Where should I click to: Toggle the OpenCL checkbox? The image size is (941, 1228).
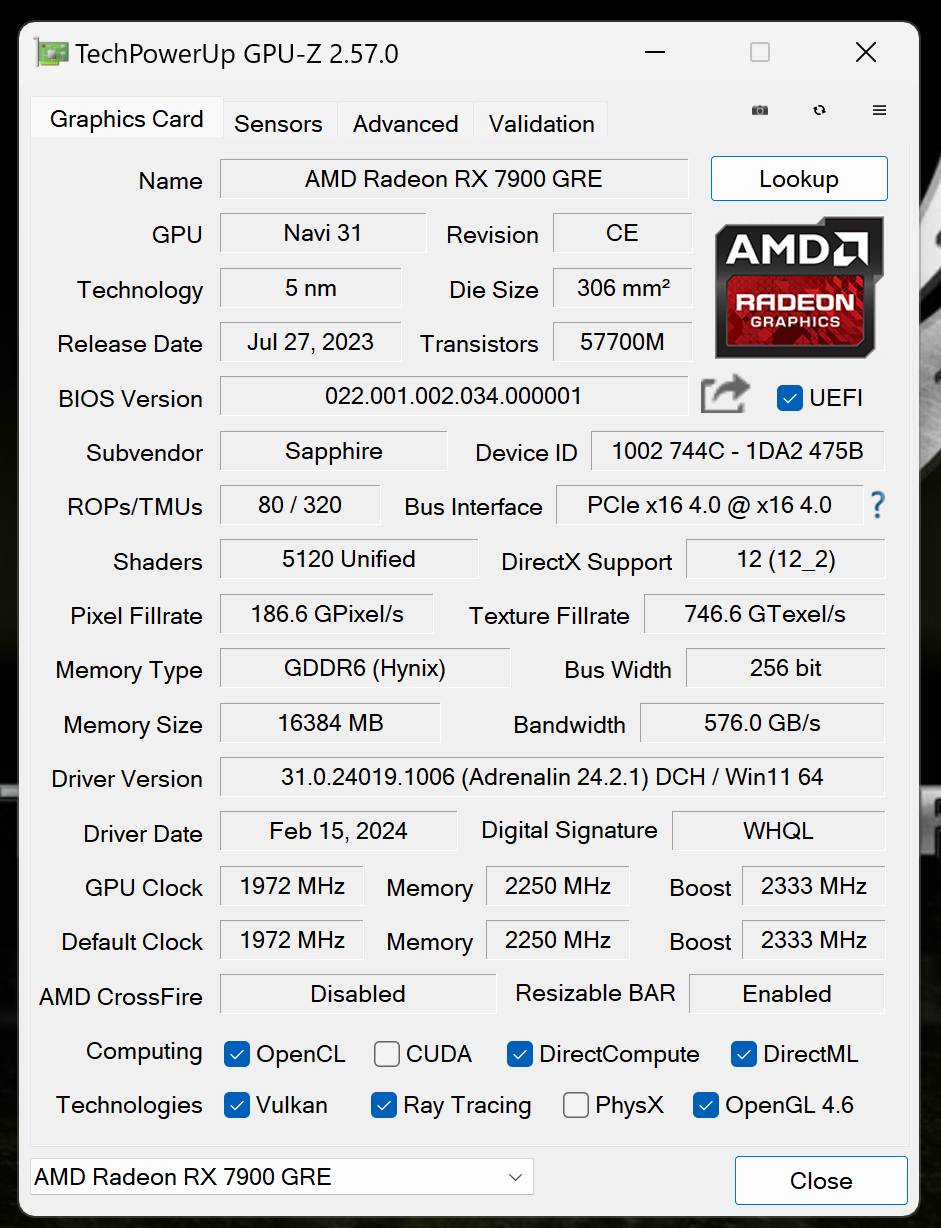(x=237, y=1053)
